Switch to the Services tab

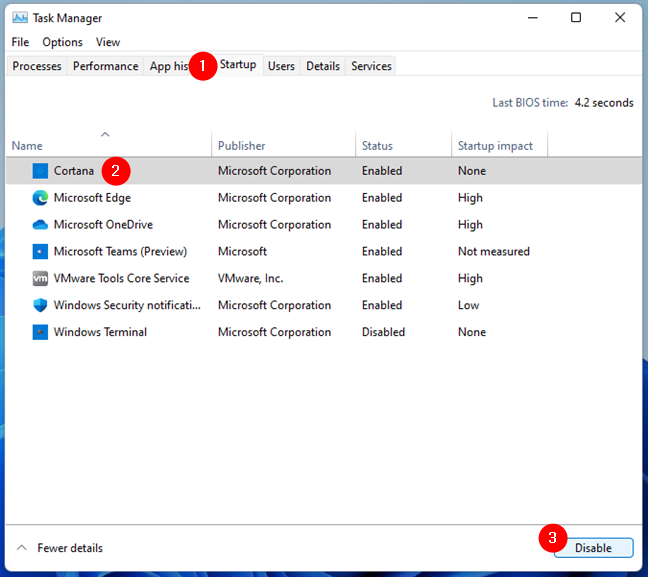point(371,66)
